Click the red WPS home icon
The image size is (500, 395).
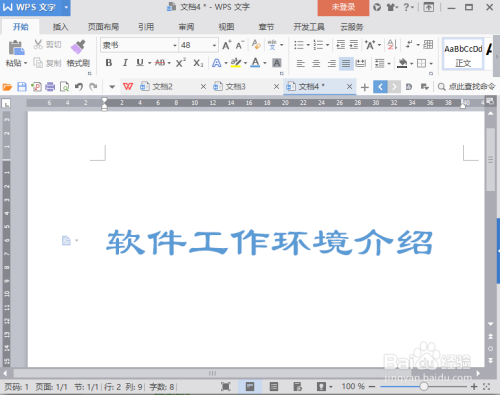tap(128, 87)
